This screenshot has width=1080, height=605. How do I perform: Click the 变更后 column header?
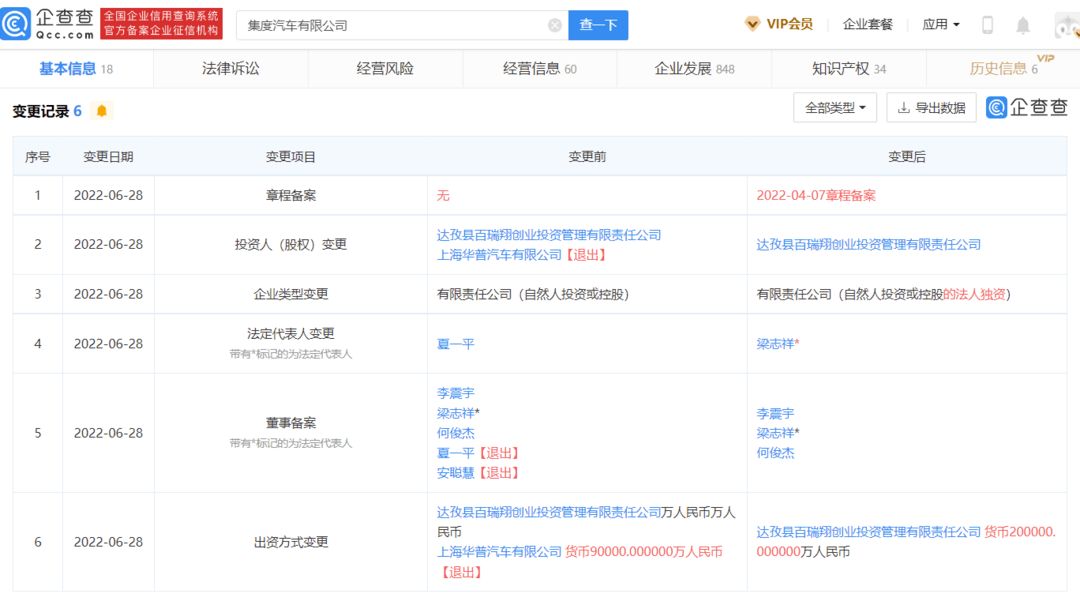point(906,157)
